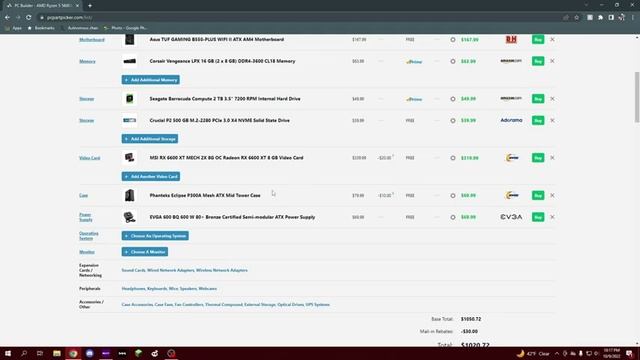Open the Monitor category link

(x=87, y=252)
